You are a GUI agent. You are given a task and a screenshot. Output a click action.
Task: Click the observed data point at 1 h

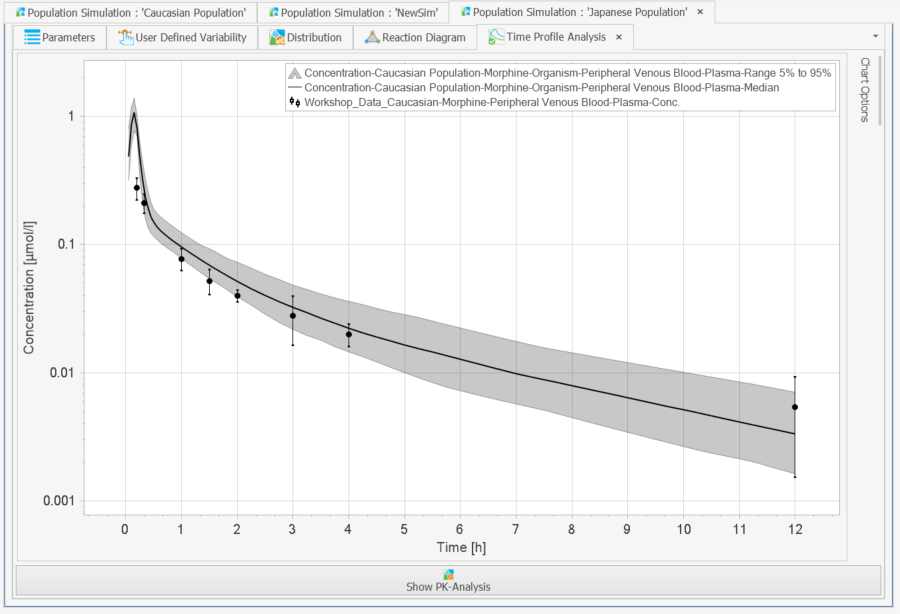coord(181,259)
